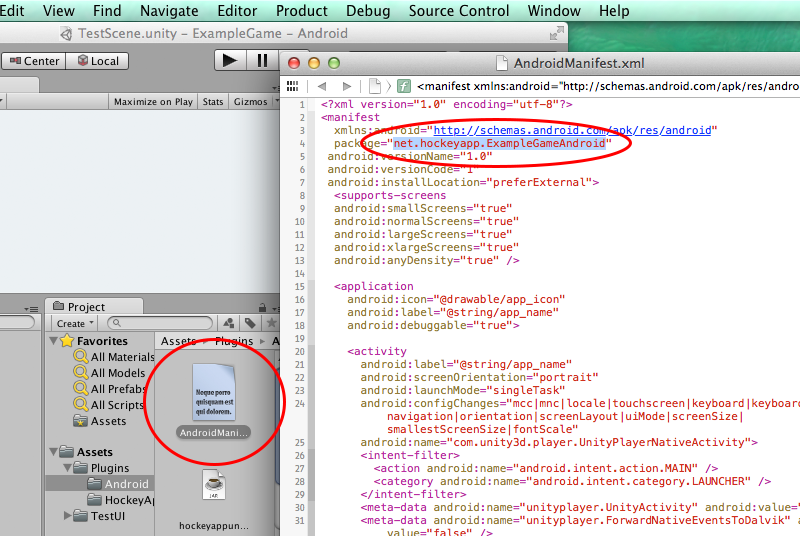Toggle the Project panel lock icon
The height and width of the screenshot is (536, 800).
[x=262, y=308]
